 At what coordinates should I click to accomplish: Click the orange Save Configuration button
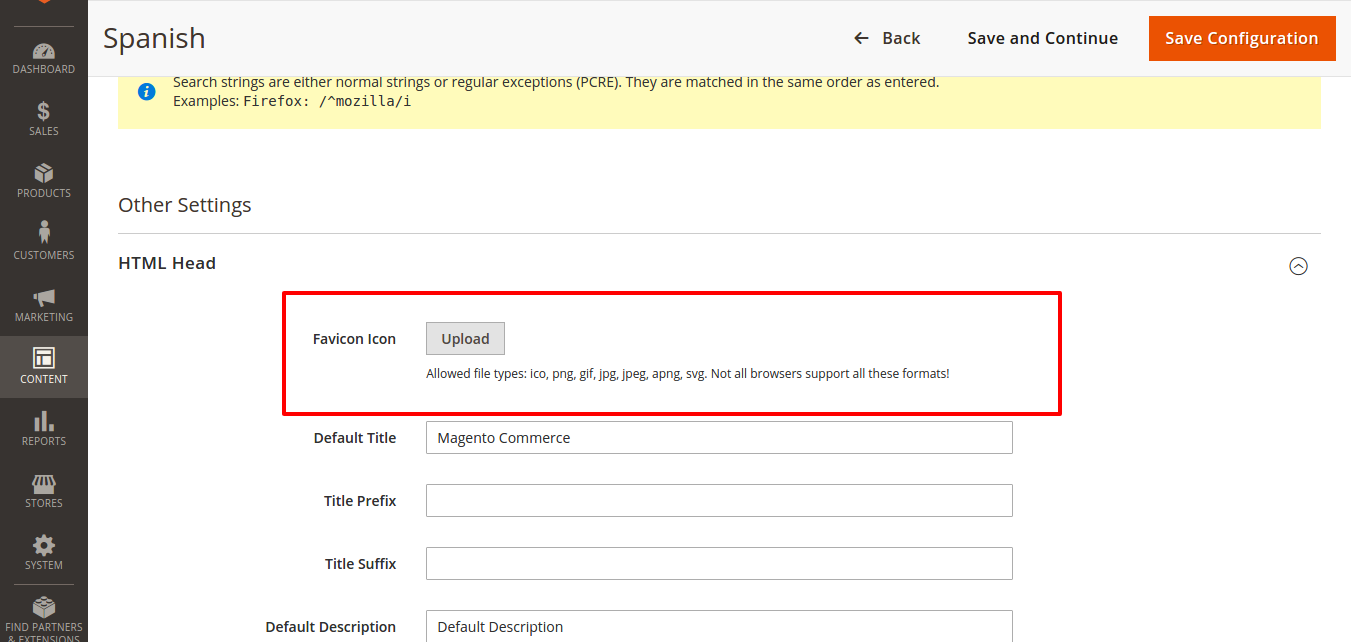click(1241, 38)
